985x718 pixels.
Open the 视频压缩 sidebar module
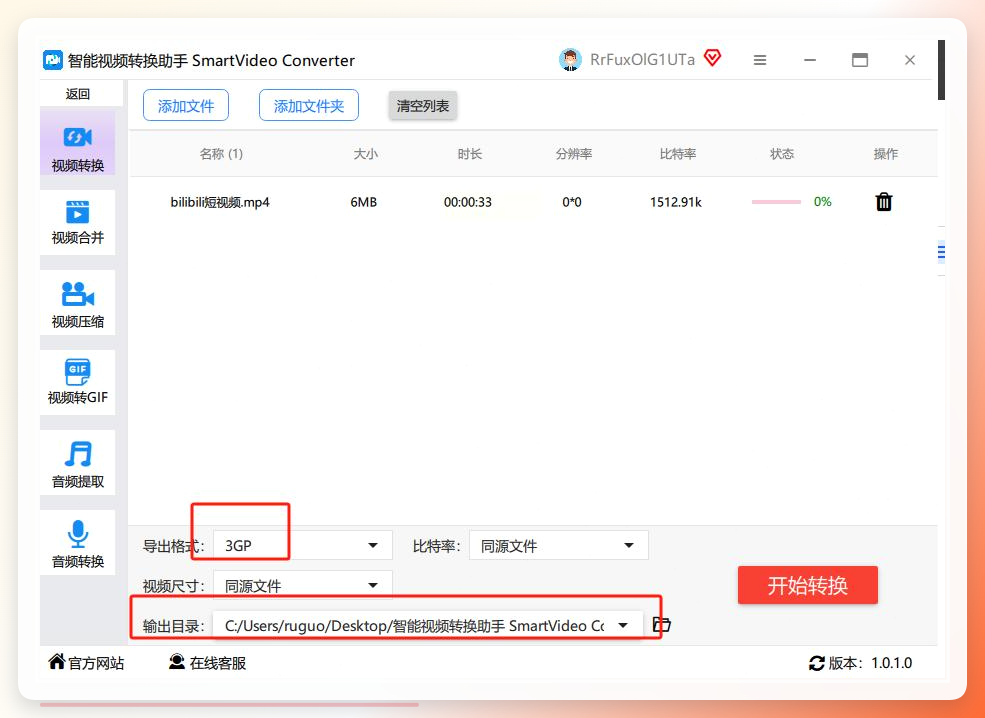coord(77,303)
